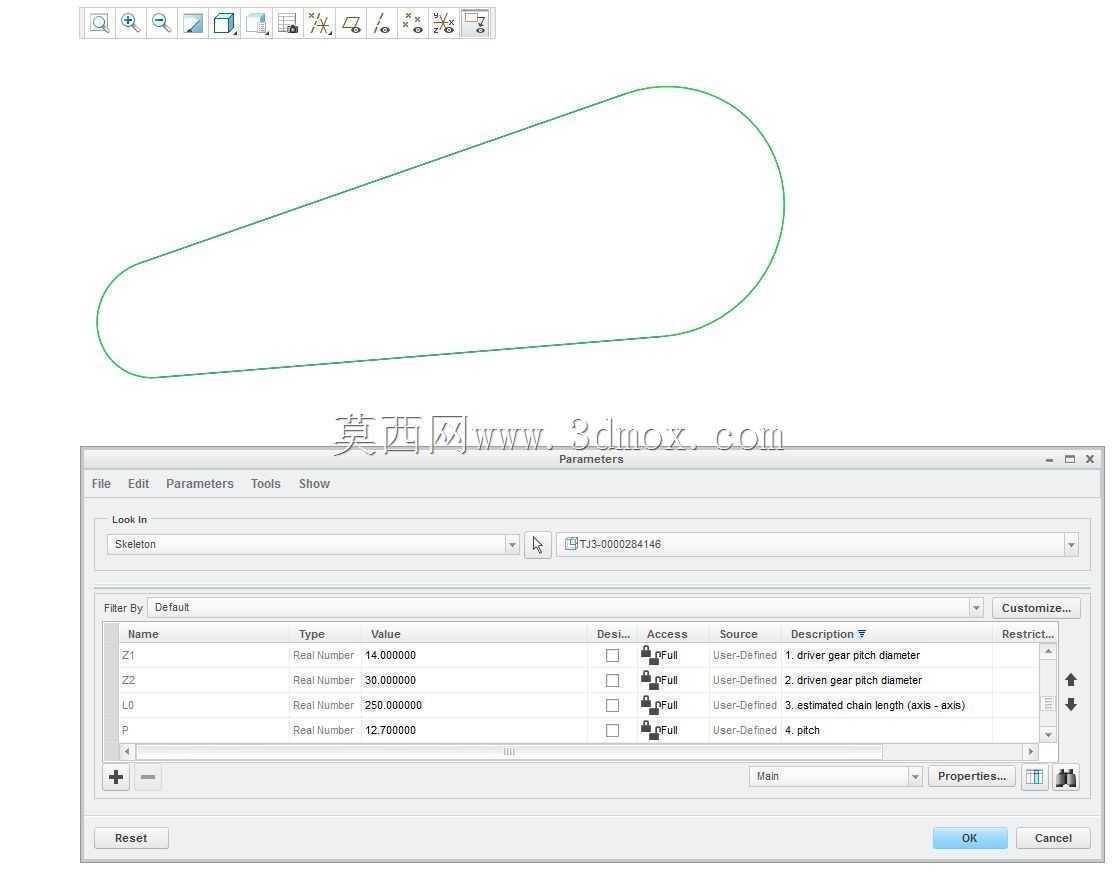Open the Show menu
This screenshot has height=873, width=1117.
314,484
